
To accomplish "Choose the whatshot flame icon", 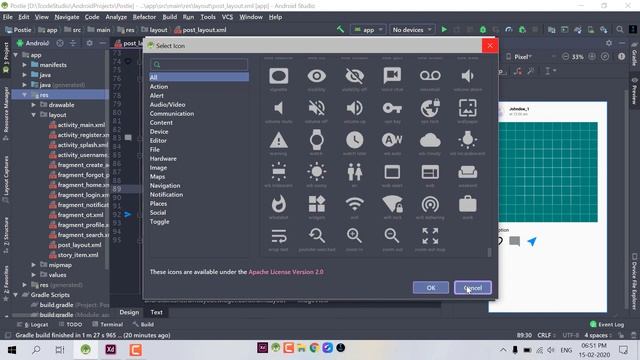I will 279,204.
